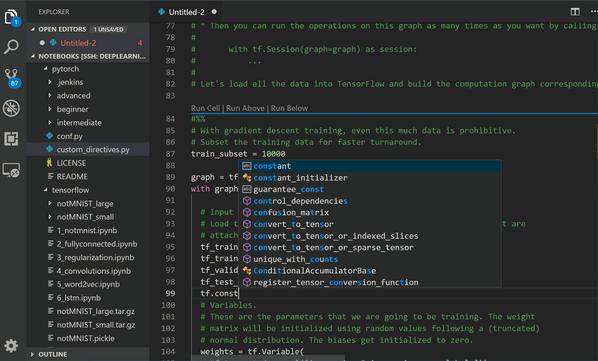Click the icon beside notMNIST.pickle
The image size is (598, 361).
pos(50,338)
